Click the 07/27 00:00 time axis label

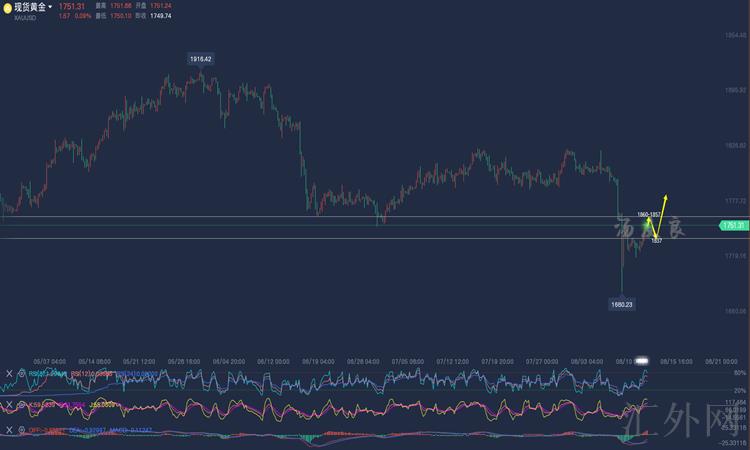click(542, 362)
